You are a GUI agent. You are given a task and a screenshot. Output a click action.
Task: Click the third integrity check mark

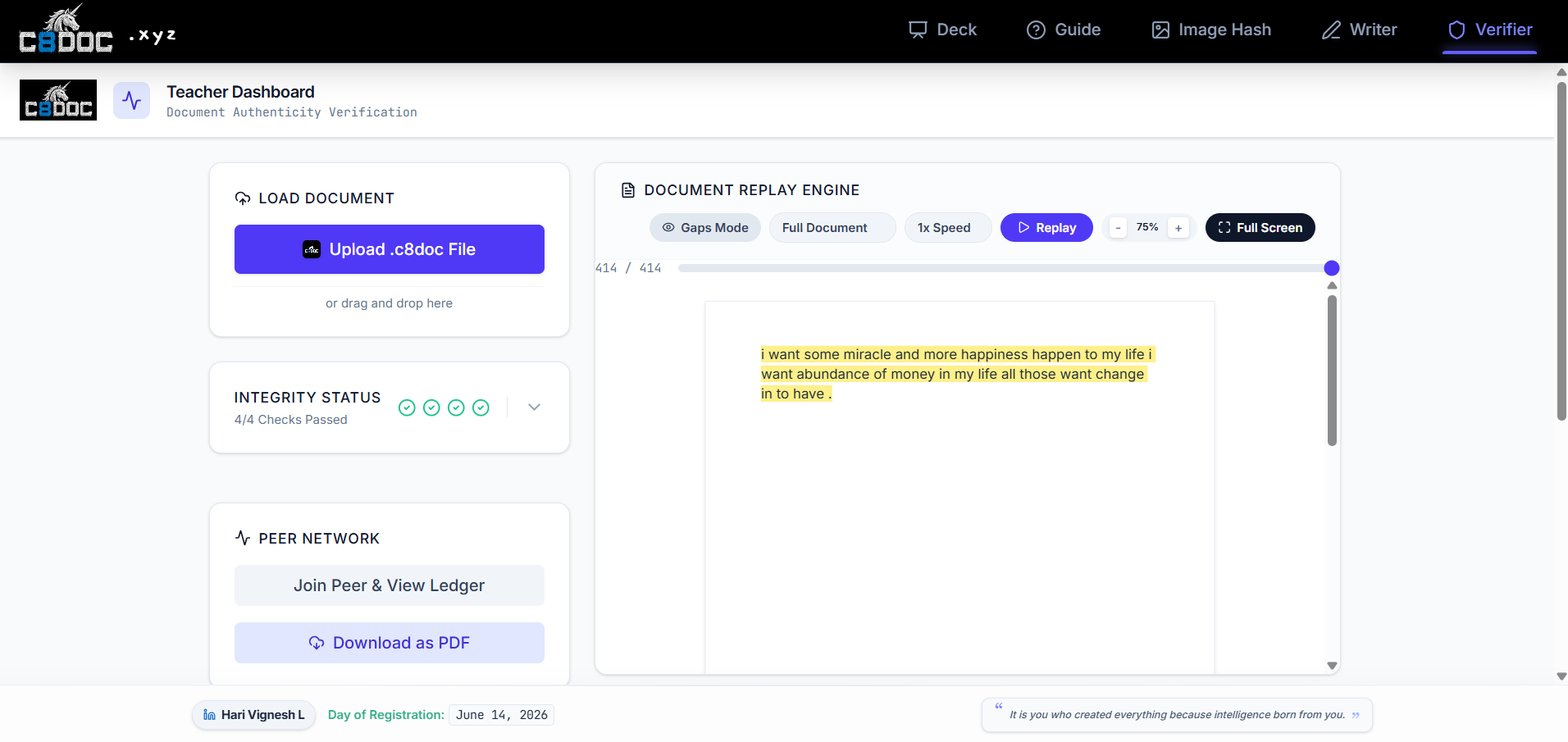pyautogui.click(x=456, y=407)
